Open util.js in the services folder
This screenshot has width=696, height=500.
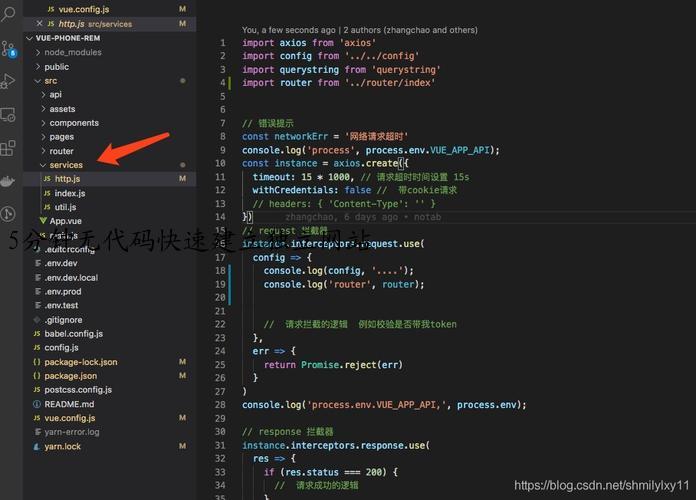(65, 207)
